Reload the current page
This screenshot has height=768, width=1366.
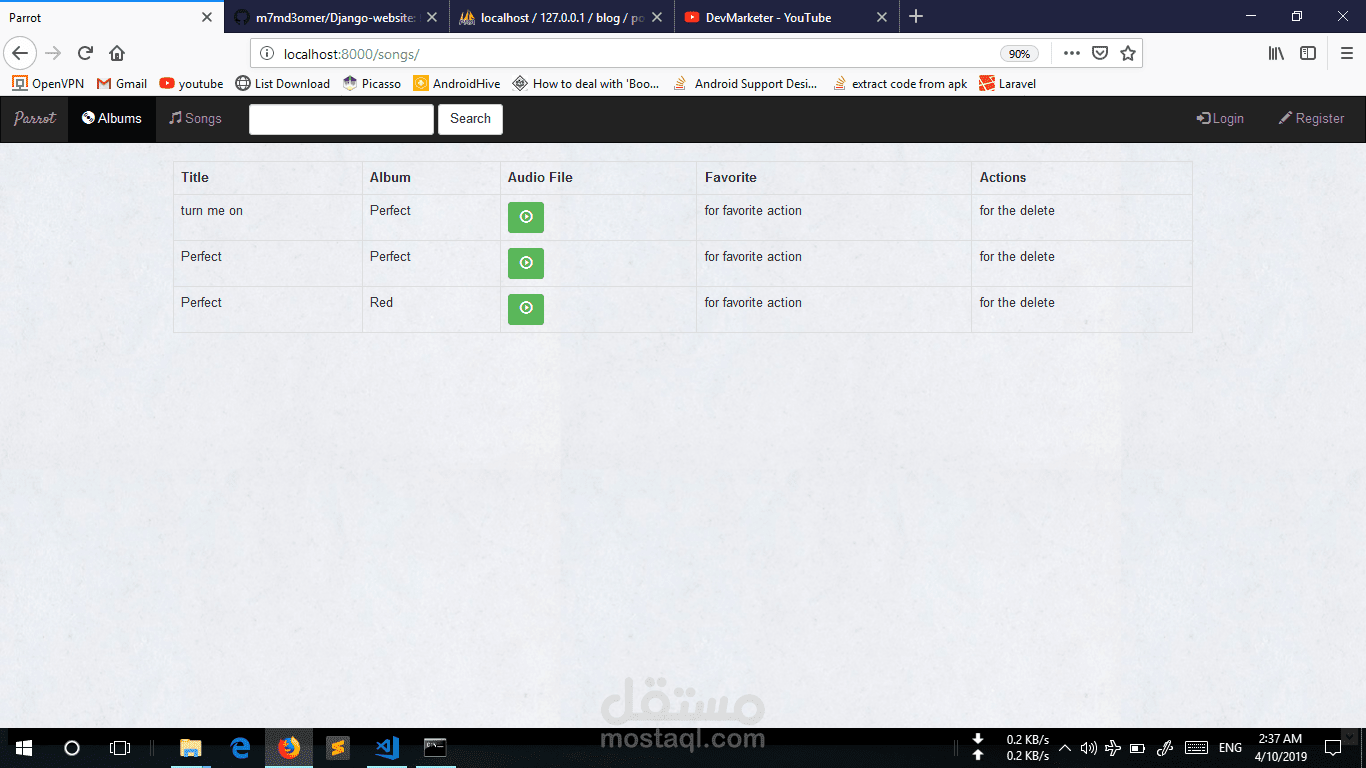click(85, 53)
